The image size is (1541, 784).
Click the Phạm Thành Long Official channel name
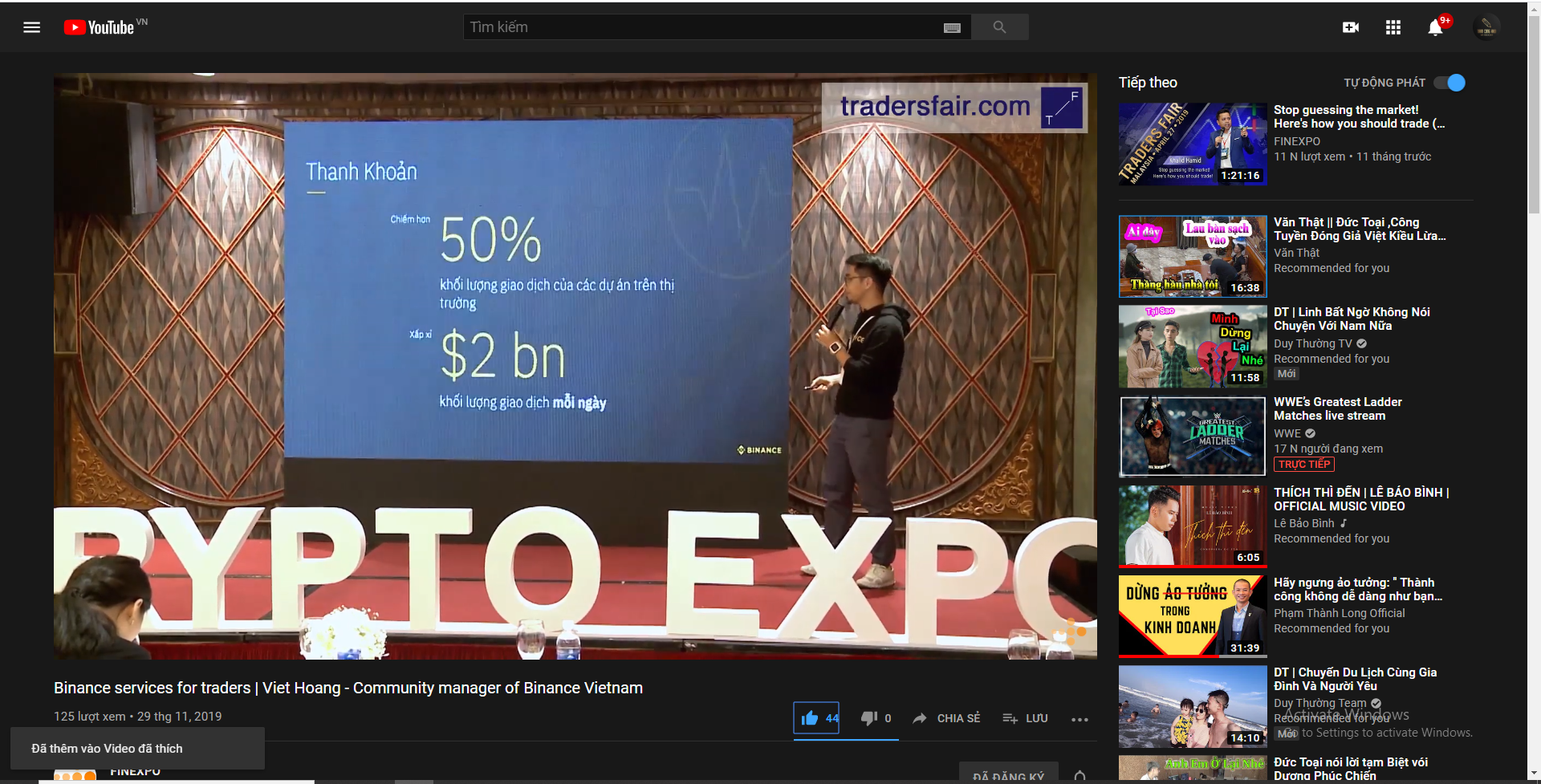point(1340,613)
